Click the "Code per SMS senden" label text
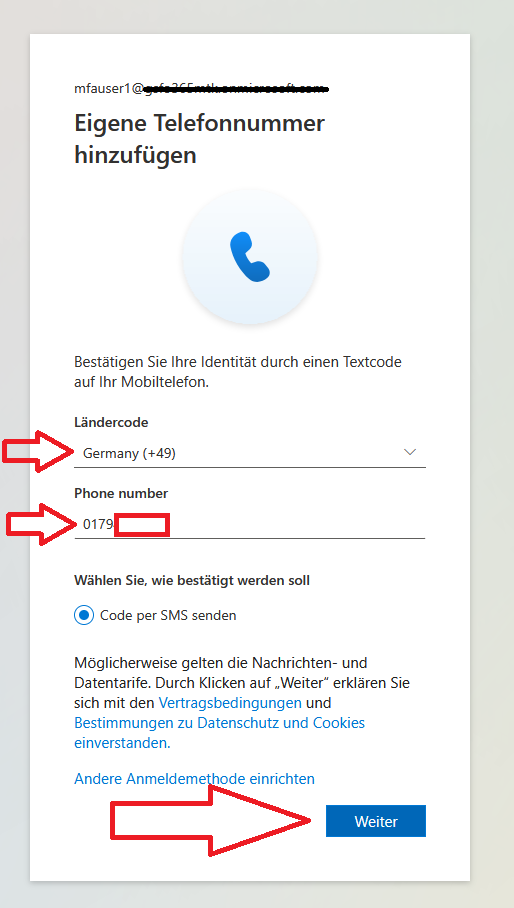514x908 pixels. 168,615
